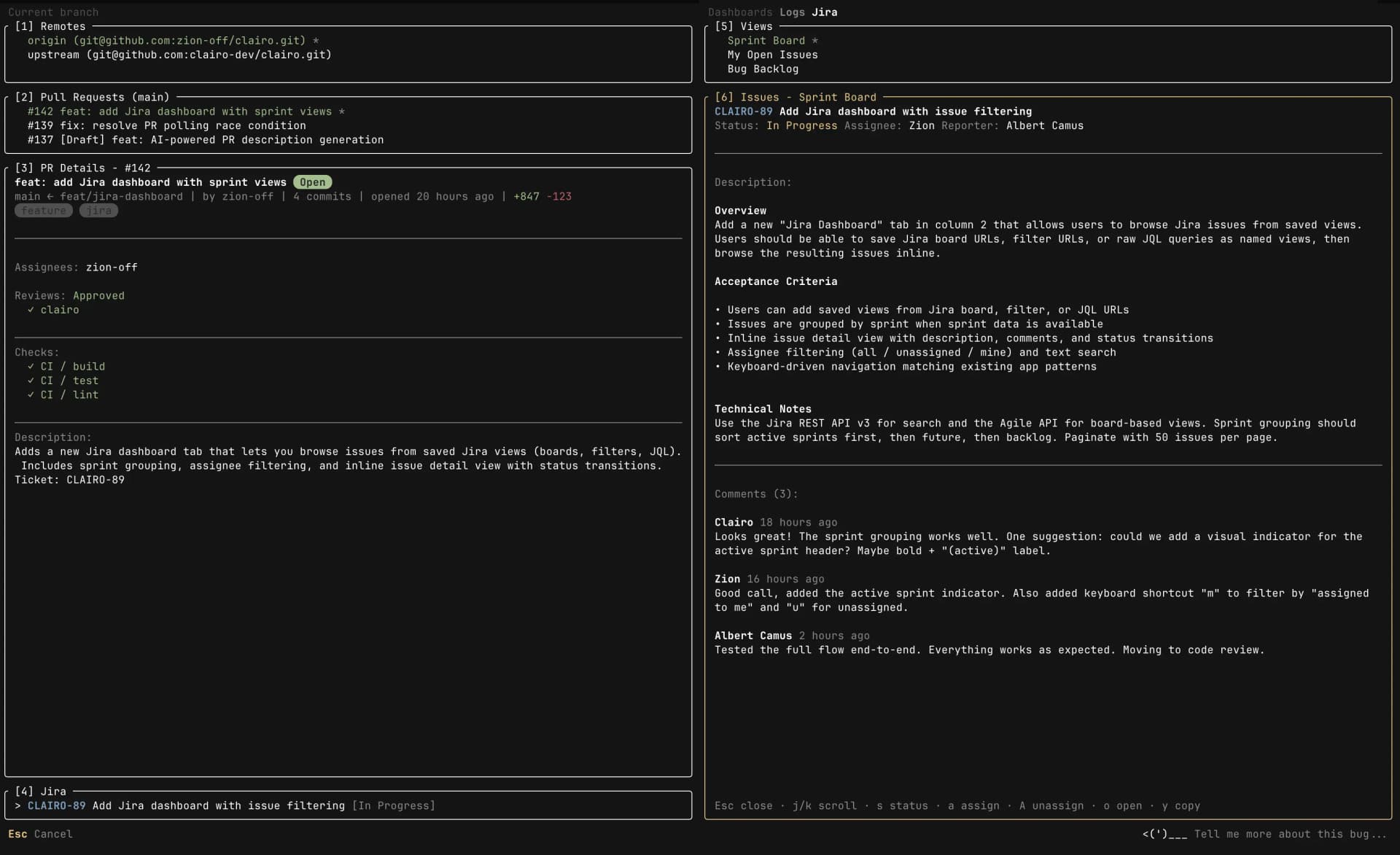Open pull request #139 polling fix

tap(166, 125)
